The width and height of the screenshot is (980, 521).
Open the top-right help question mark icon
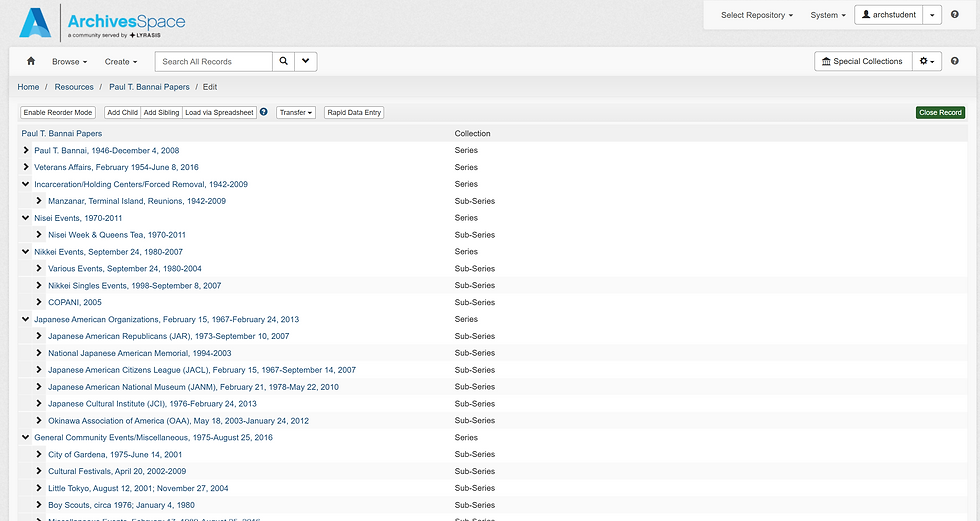tap(954, 14)
